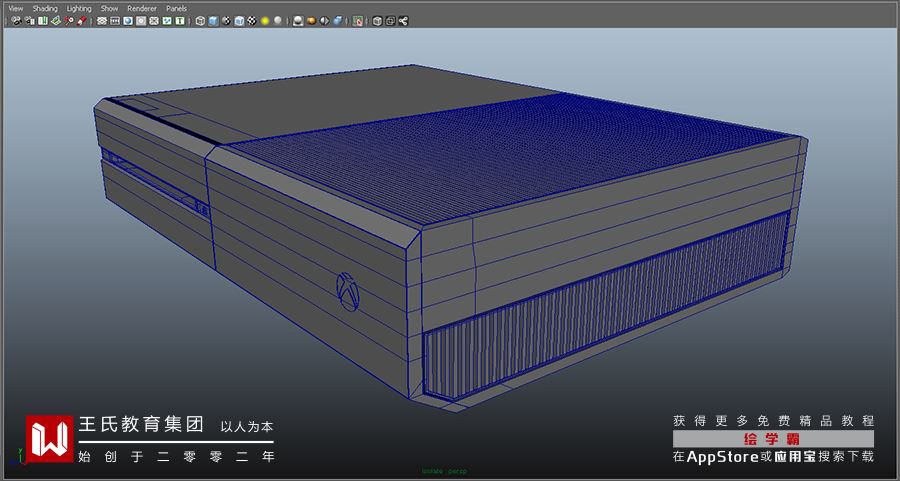The width and height of the screenshot is (900, 481).
Task: Toggle Motion Blur orange sphere icon
Action: point(311,21)
